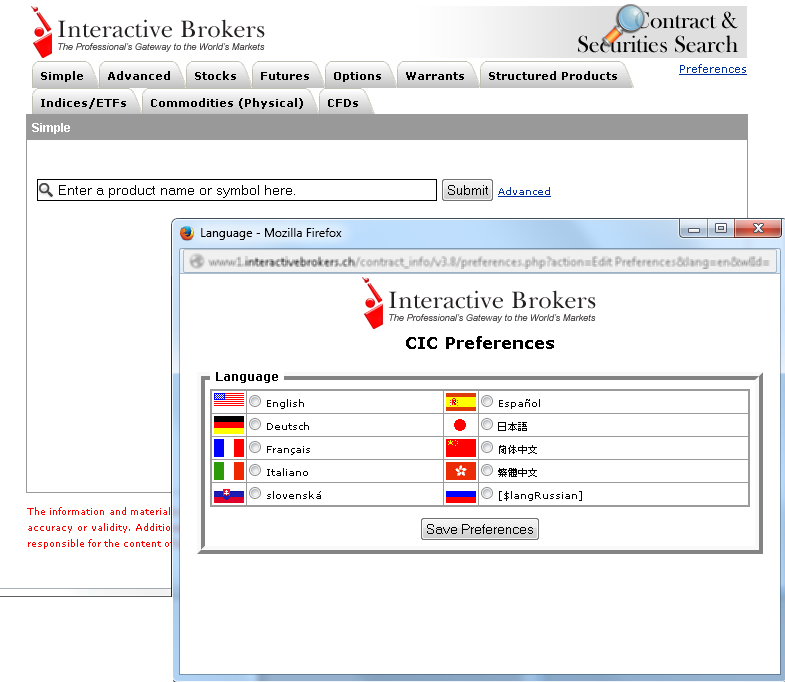The image size is (785, 682).
Task: Open the Simple search tab
Action: point(62,75)
